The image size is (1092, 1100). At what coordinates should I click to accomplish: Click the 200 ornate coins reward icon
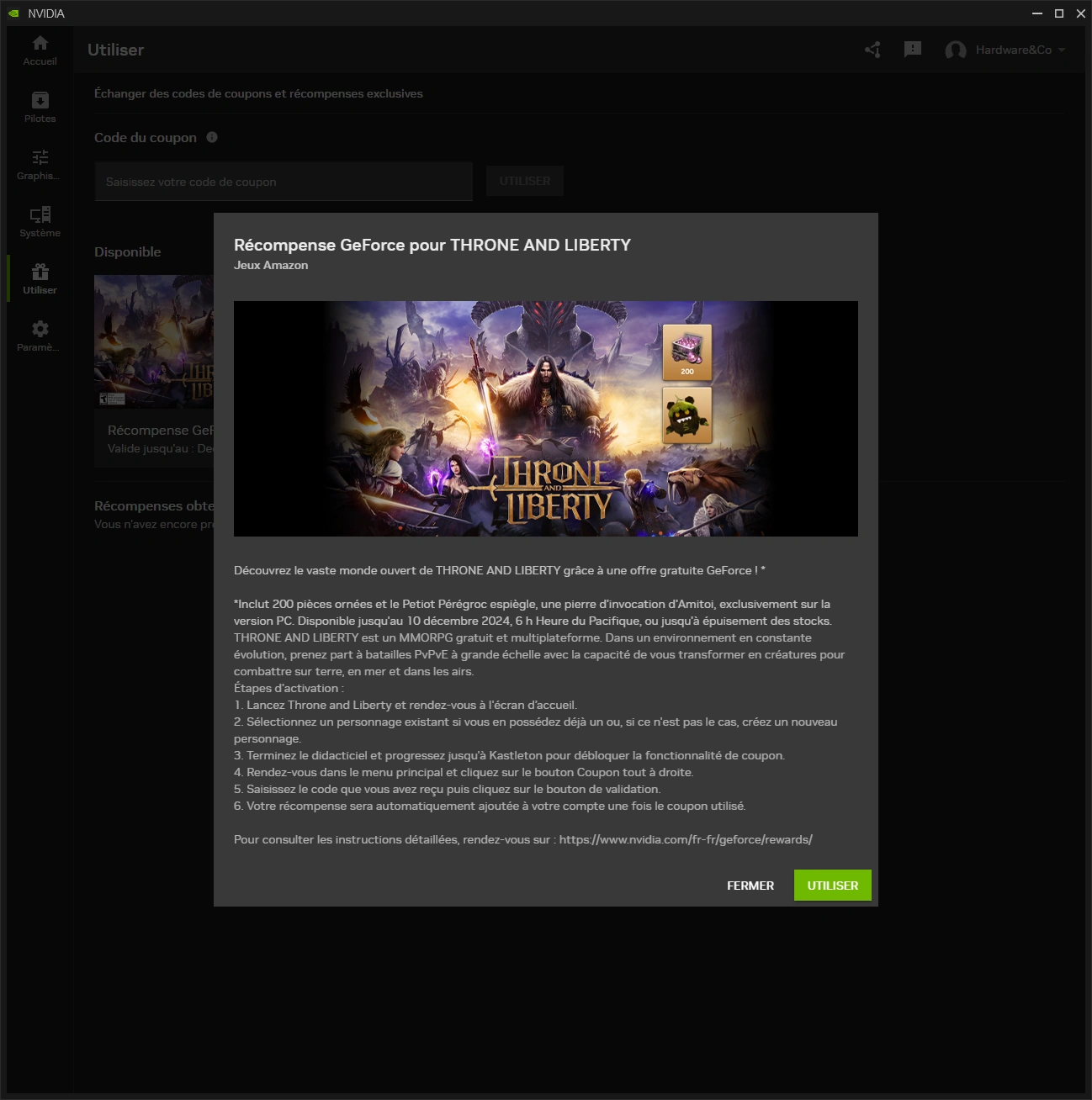pyautogui.click(x=687, y=352)
